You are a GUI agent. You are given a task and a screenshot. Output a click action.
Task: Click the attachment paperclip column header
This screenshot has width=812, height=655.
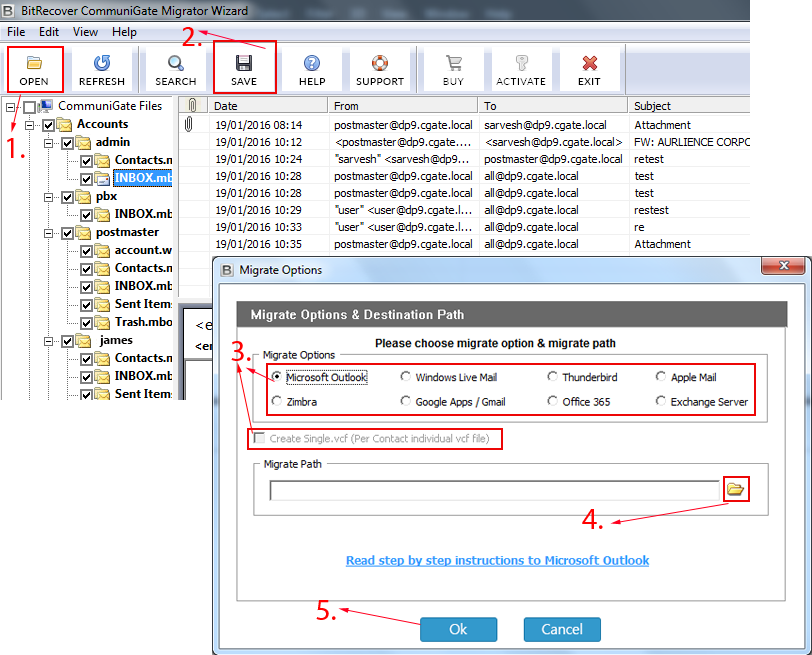click(192, 105)
